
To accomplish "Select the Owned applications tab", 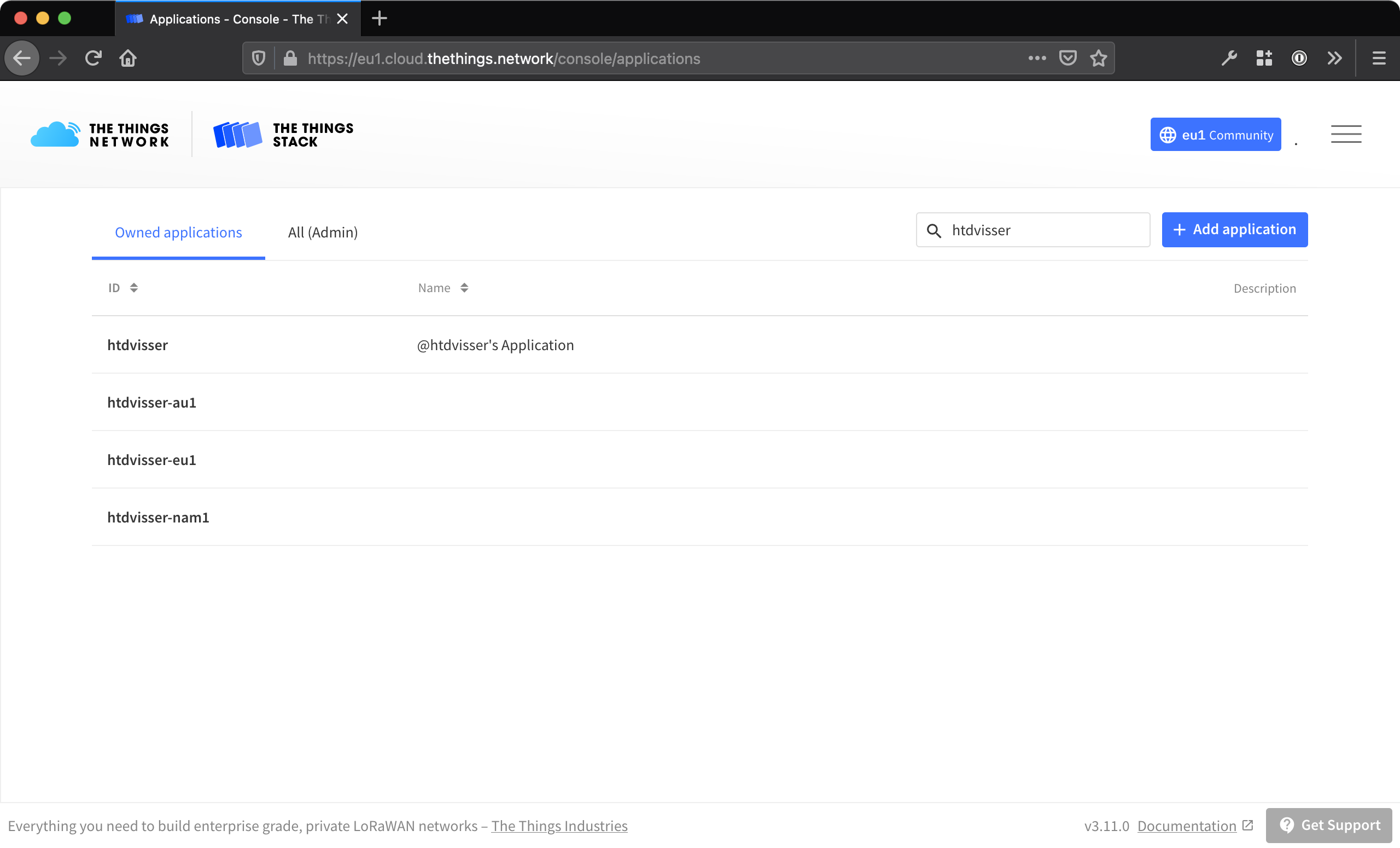I will (x=178, y=232).
